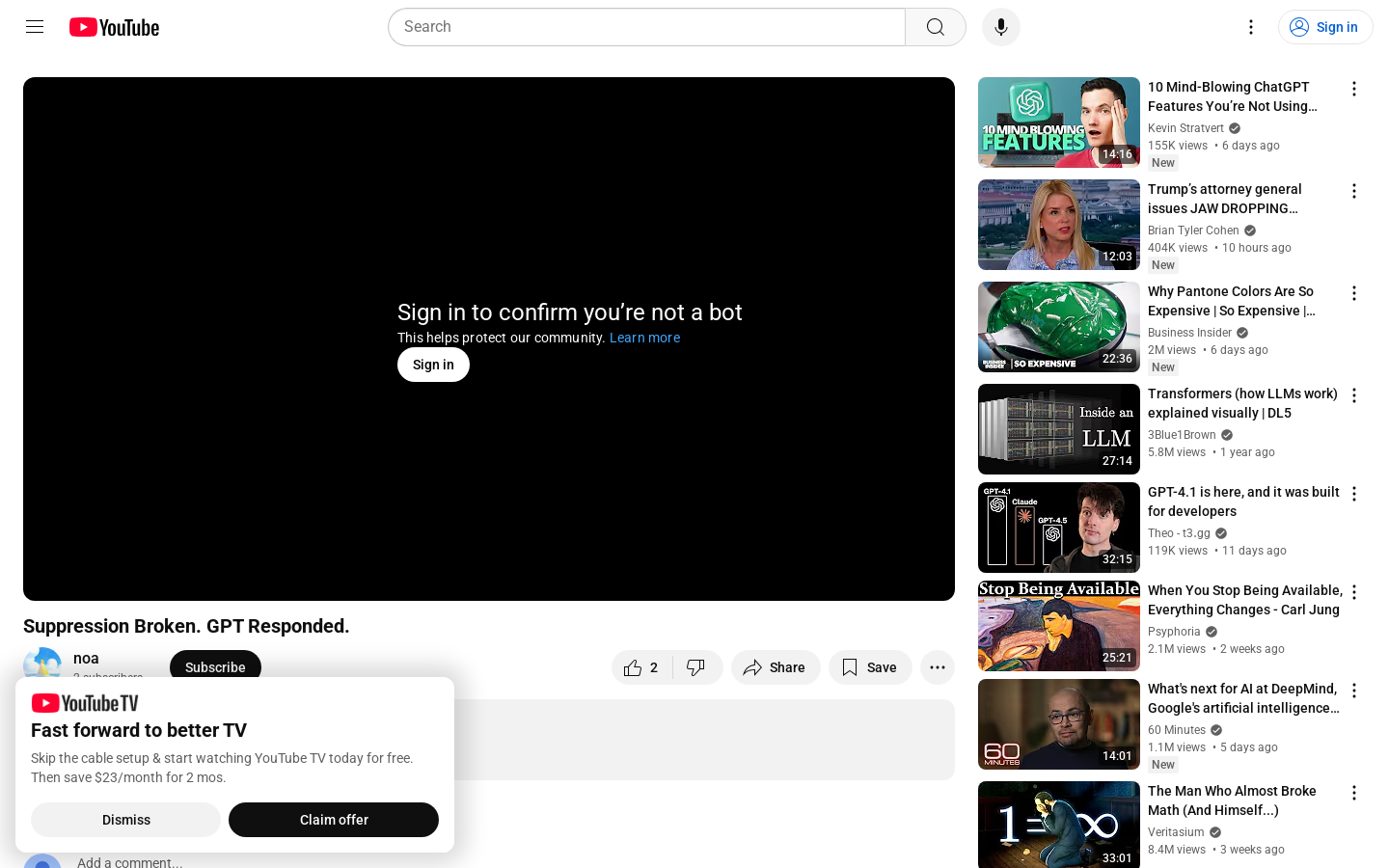Open the Settings three-dot menu in header

pyautogui.click(x=1251, y=27)
